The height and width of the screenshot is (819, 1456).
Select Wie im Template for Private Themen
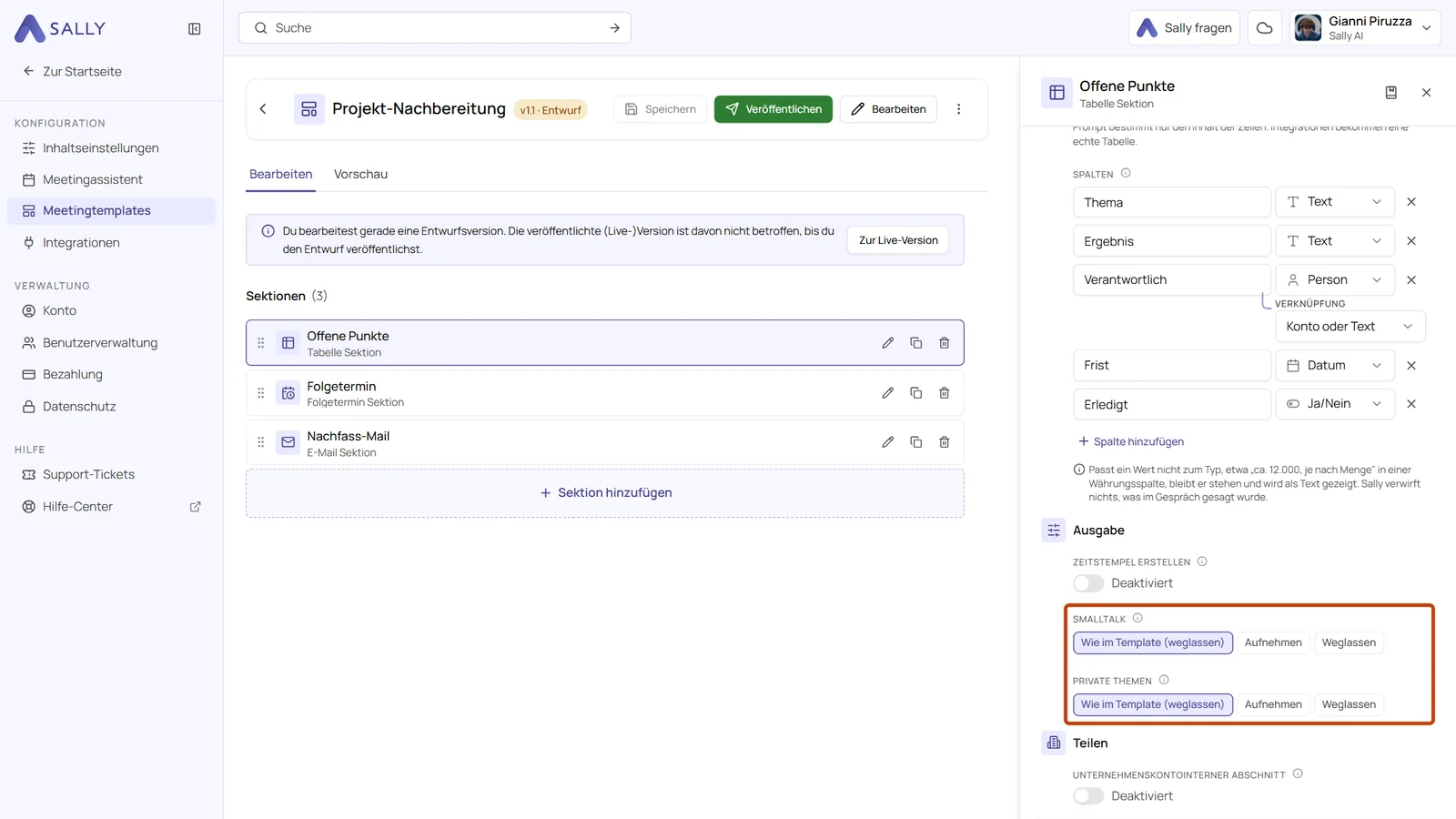1153,704
